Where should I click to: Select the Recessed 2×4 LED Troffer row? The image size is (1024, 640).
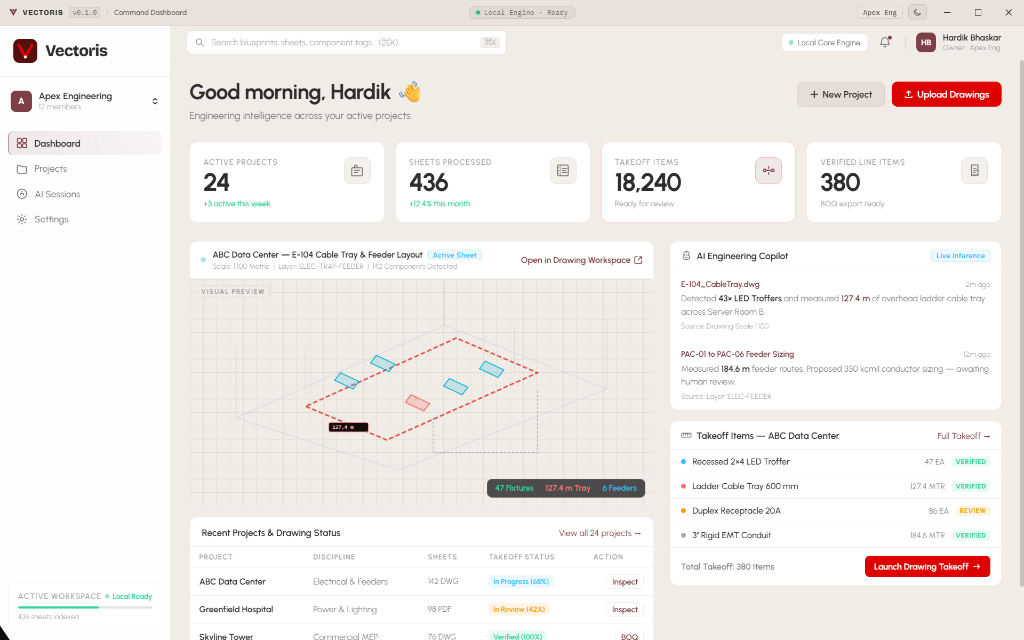835,462
